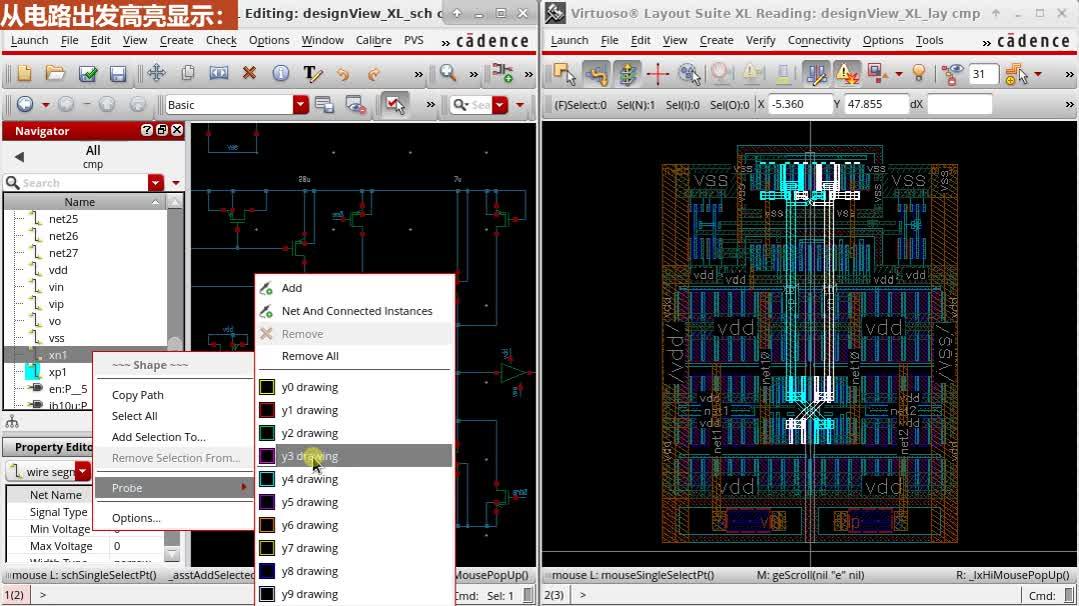Screen dimensions: 1079x606
Task: Open the wire segment type dropdown in Property Editor
Action: point(83,471)
